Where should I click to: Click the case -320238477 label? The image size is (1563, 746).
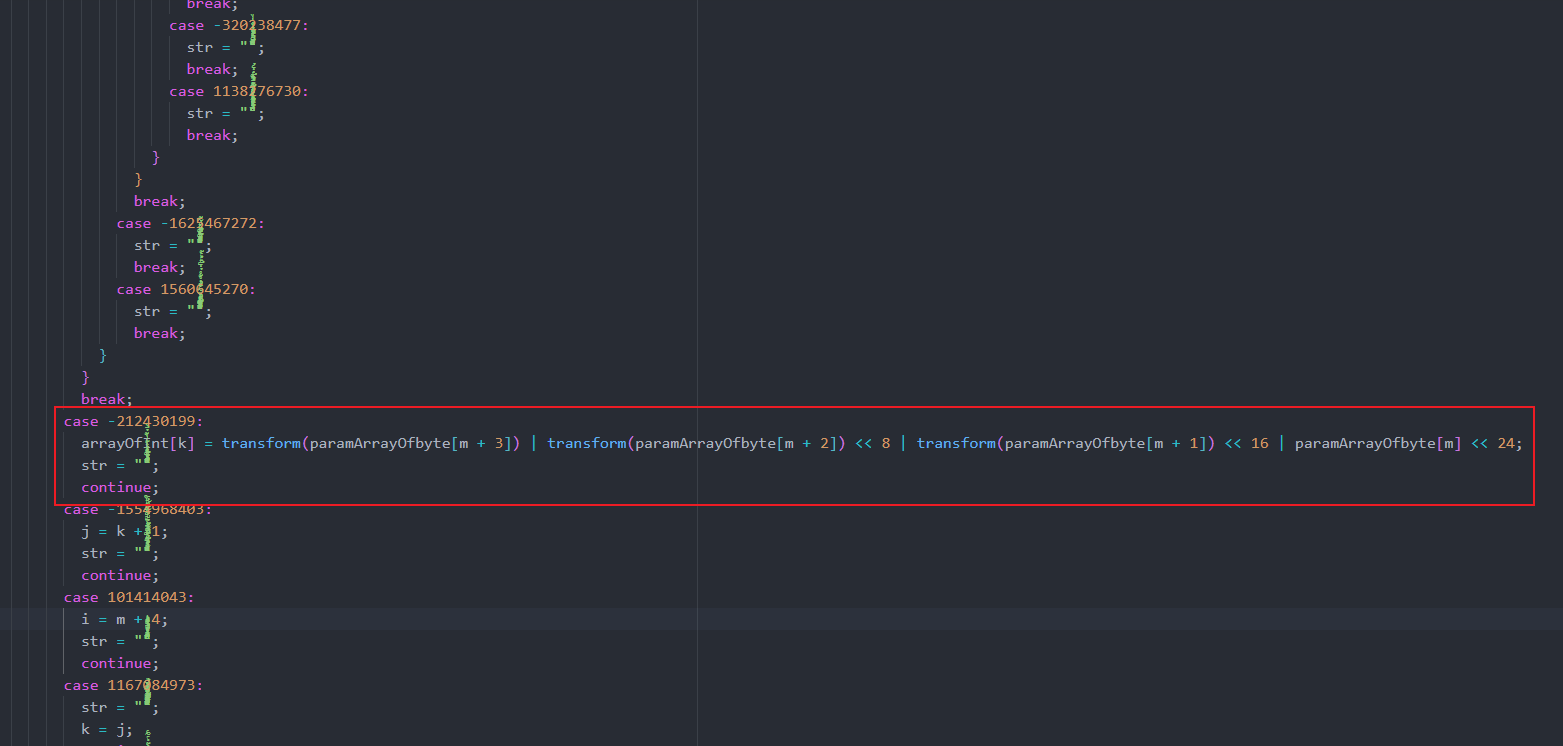click(x=239, y=25)
